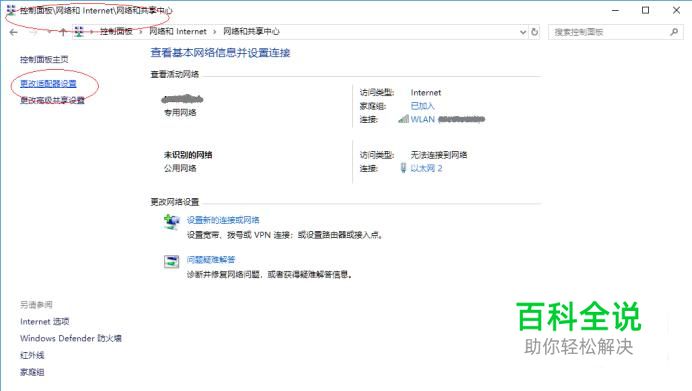Click 设置新的连接或网络 link
This screenshot has width=692, height=391.
(223, 220)
